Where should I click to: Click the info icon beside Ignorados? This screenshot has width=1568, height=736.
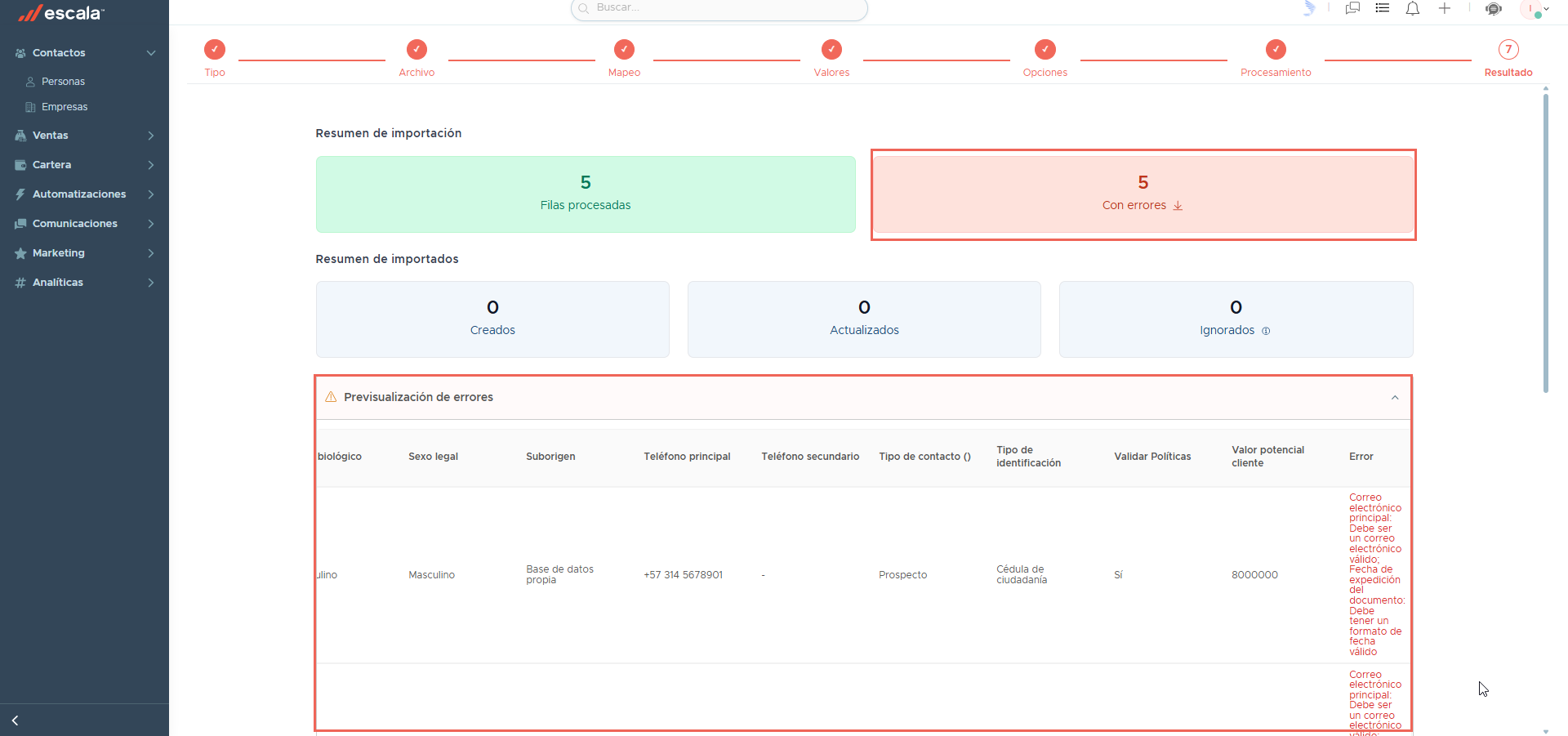coord(1266,331)
